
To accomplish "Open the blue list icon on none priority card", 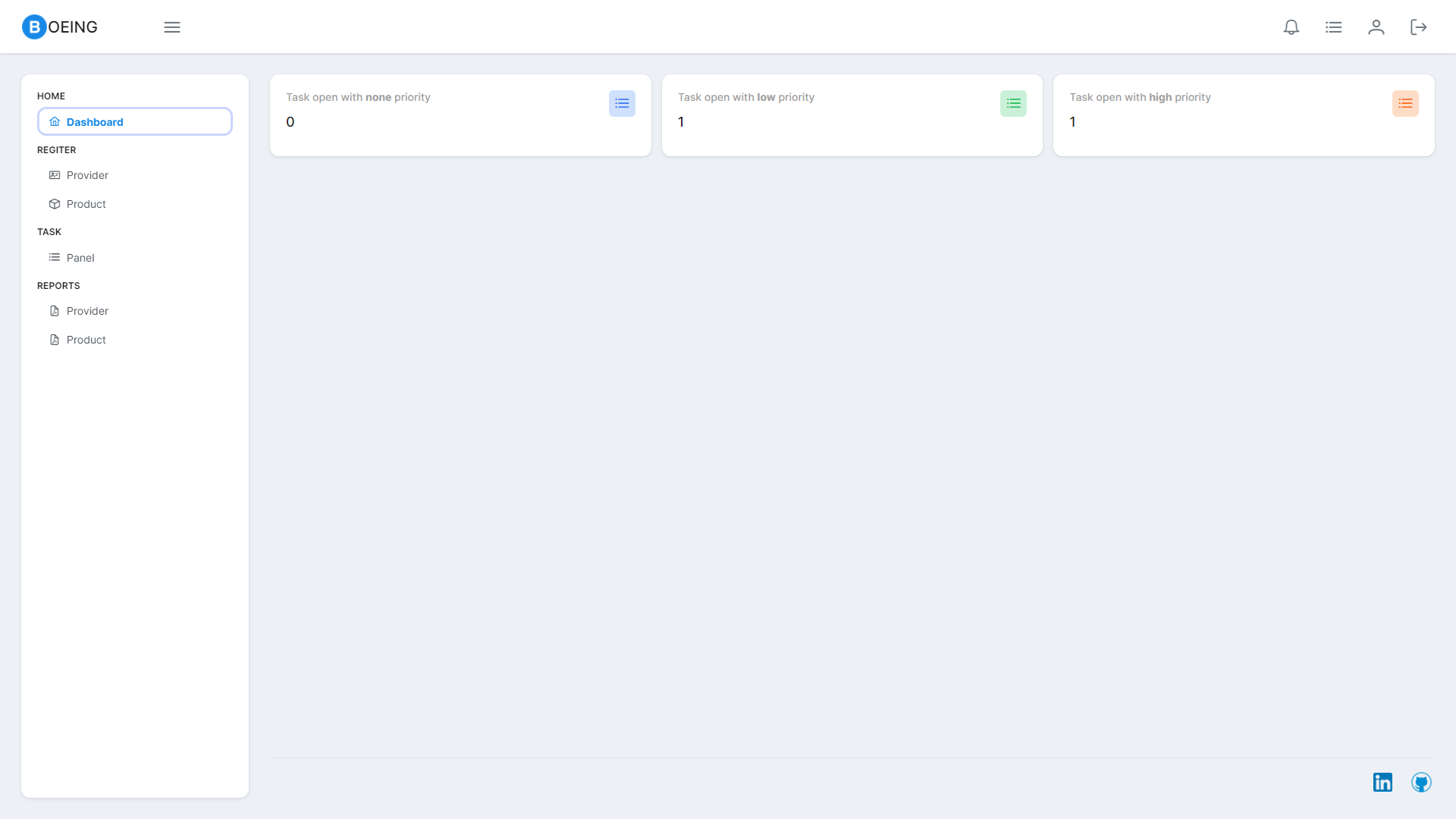I will coord(622,103).
